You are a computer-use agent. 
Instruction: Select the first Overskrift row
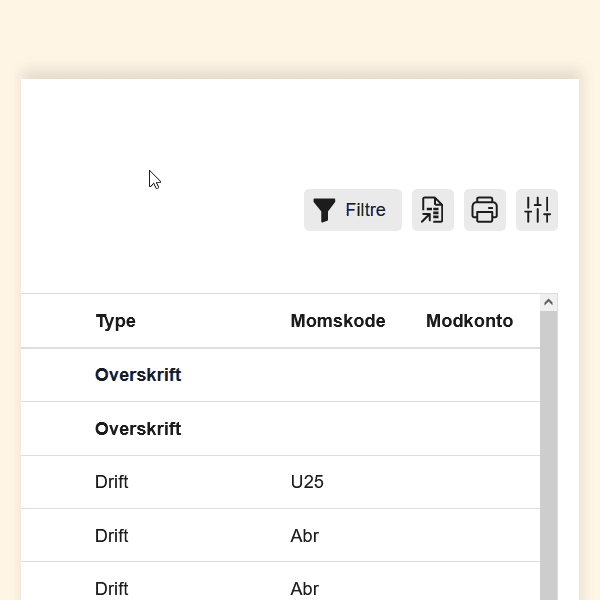point(138,375)
